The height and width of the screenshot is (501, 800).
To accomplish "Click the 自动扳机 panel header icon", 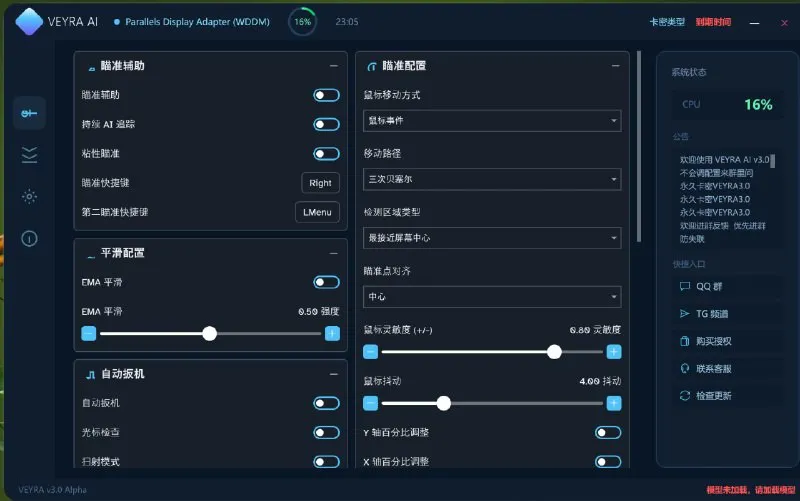I will [x=91, y=375].
